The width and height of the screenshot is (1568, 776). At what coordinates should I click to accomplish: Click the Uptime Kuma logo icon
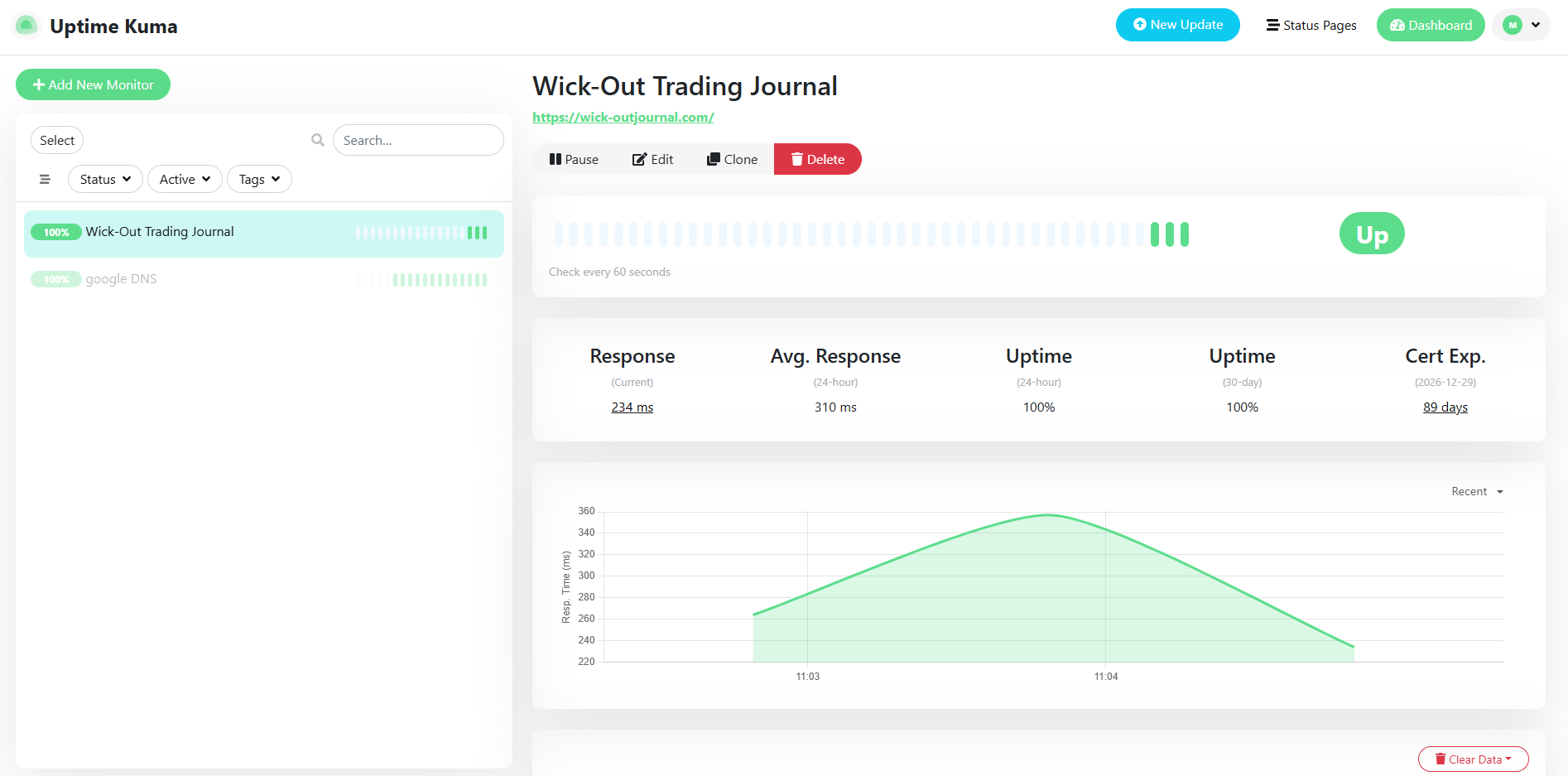(x=26, y=26)
